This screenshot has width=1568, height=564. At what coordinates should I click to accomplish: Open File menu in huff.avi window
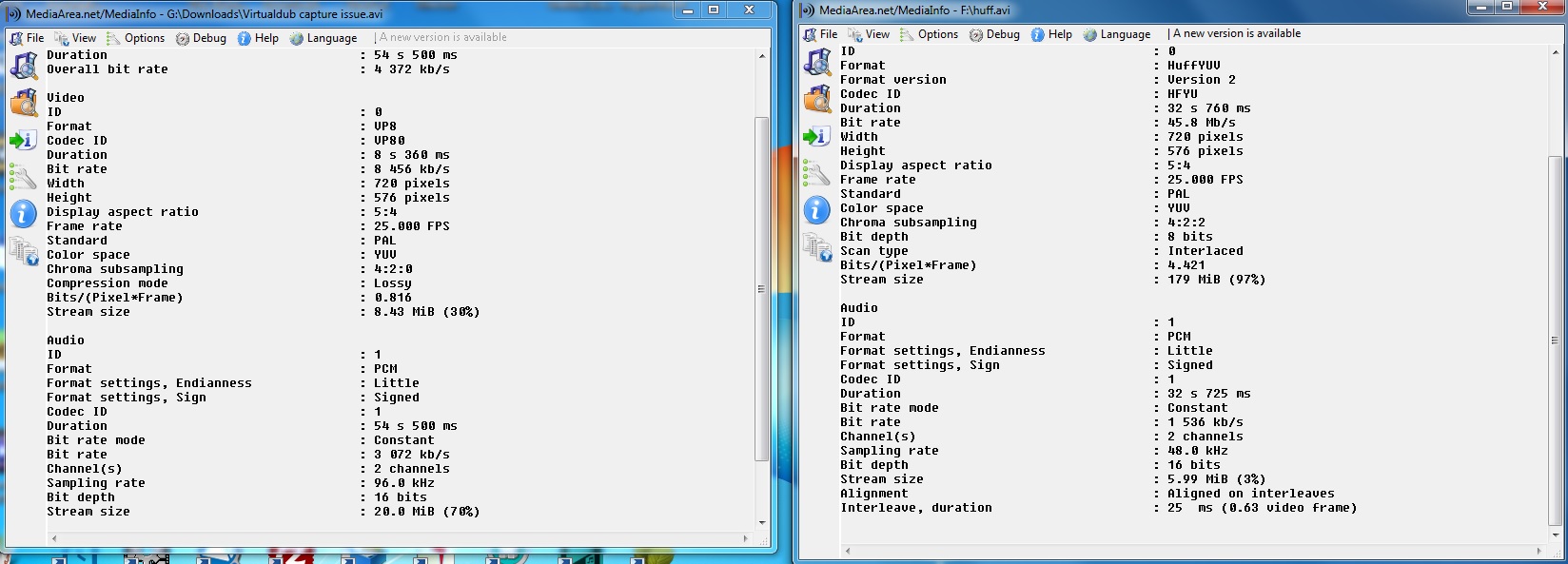pyautogui.click(x=820, y=34)
